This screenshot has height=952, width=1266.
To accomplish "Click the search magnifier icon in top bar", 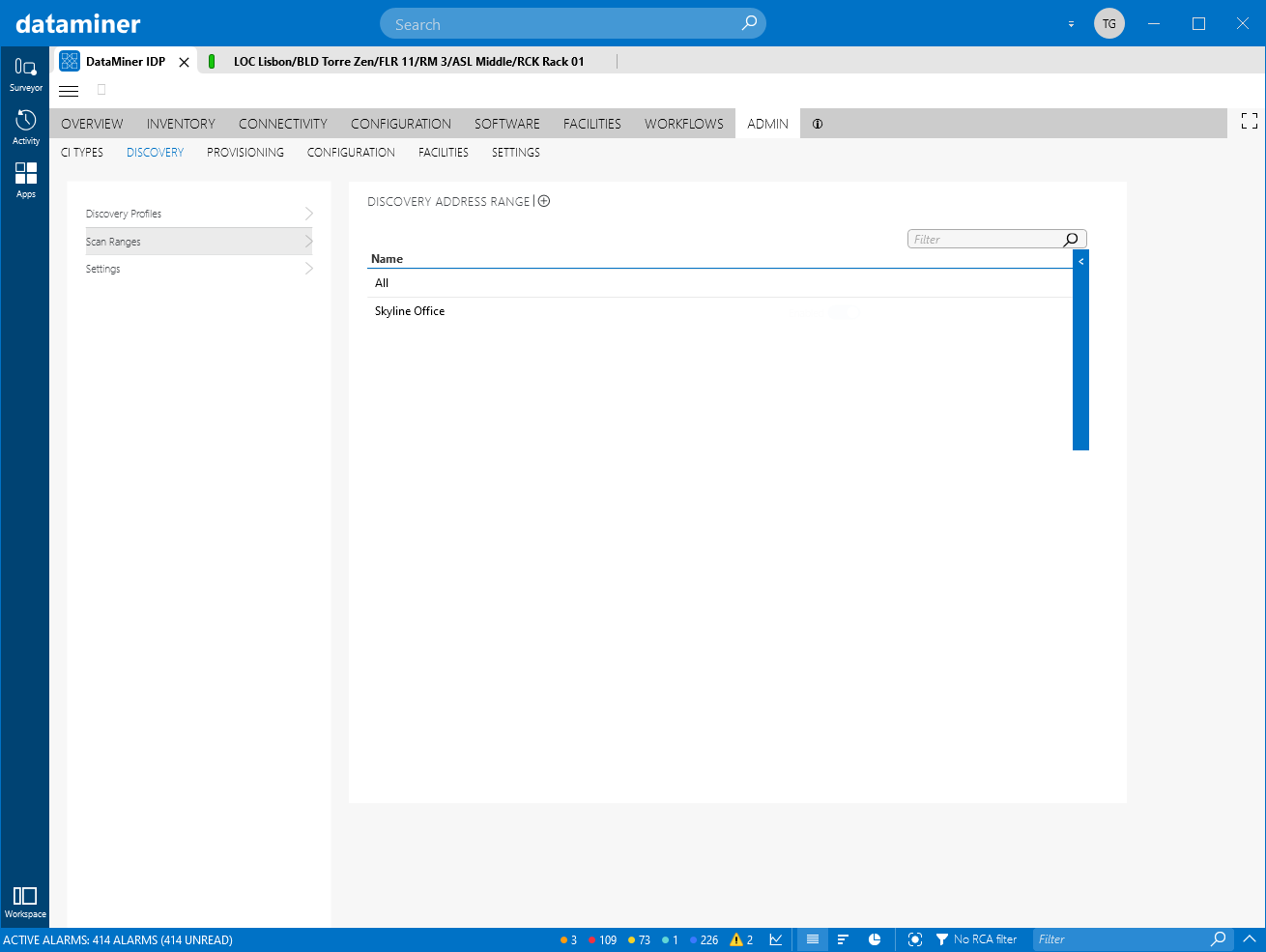I will [x=749, y=23].
